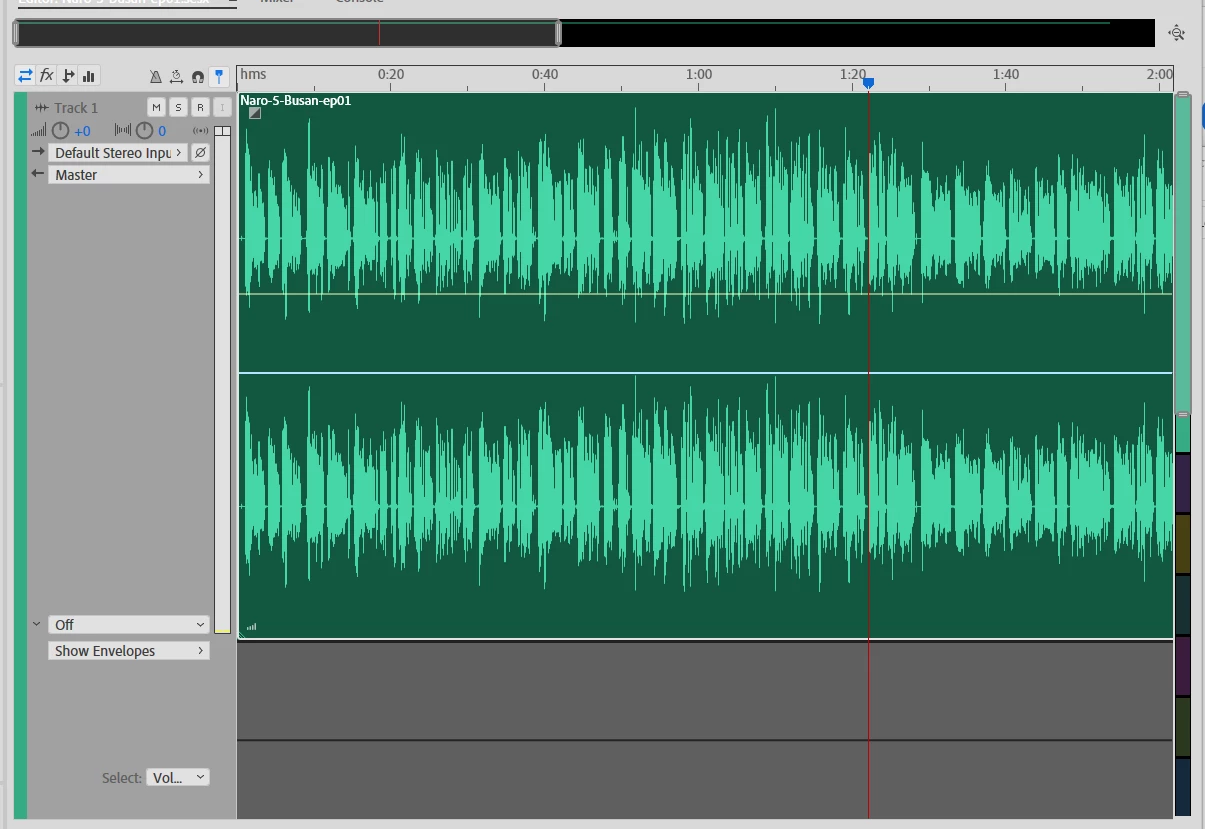Image resolution: width=1205 pixels, height=829 pixels.
Task: Click the output arrow icon beside Master
Action: (x=38, y=174)
